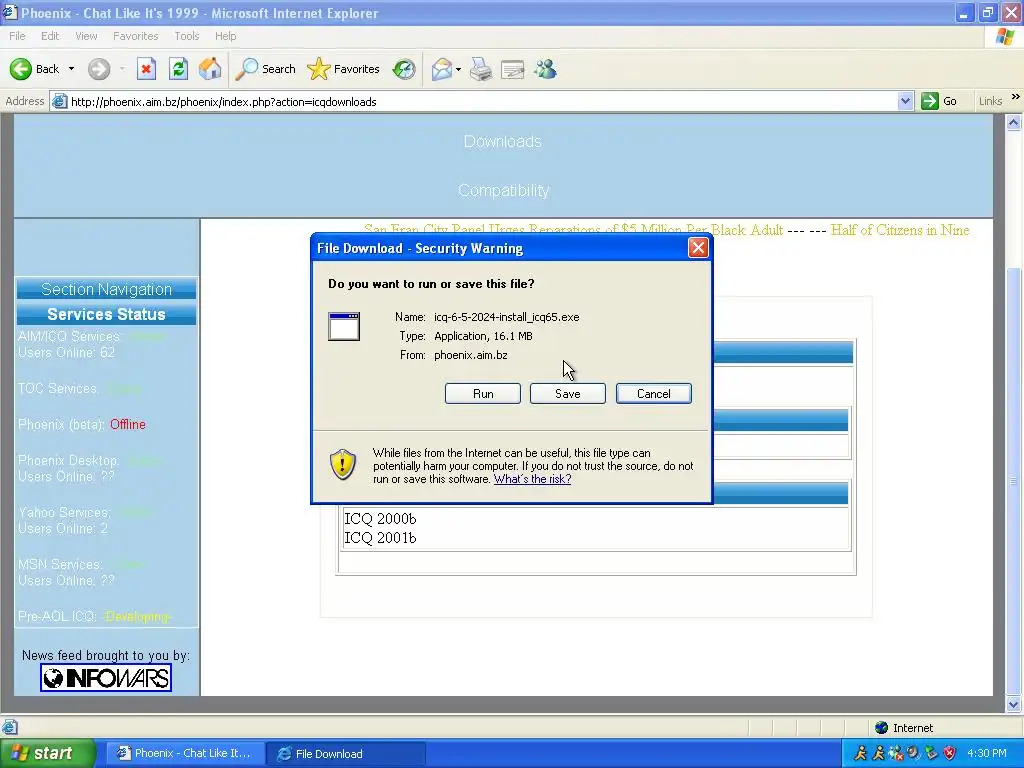Refresh the page with the green arrows icon
Viewport: 1024px width, 768px height.
[178, 69]
